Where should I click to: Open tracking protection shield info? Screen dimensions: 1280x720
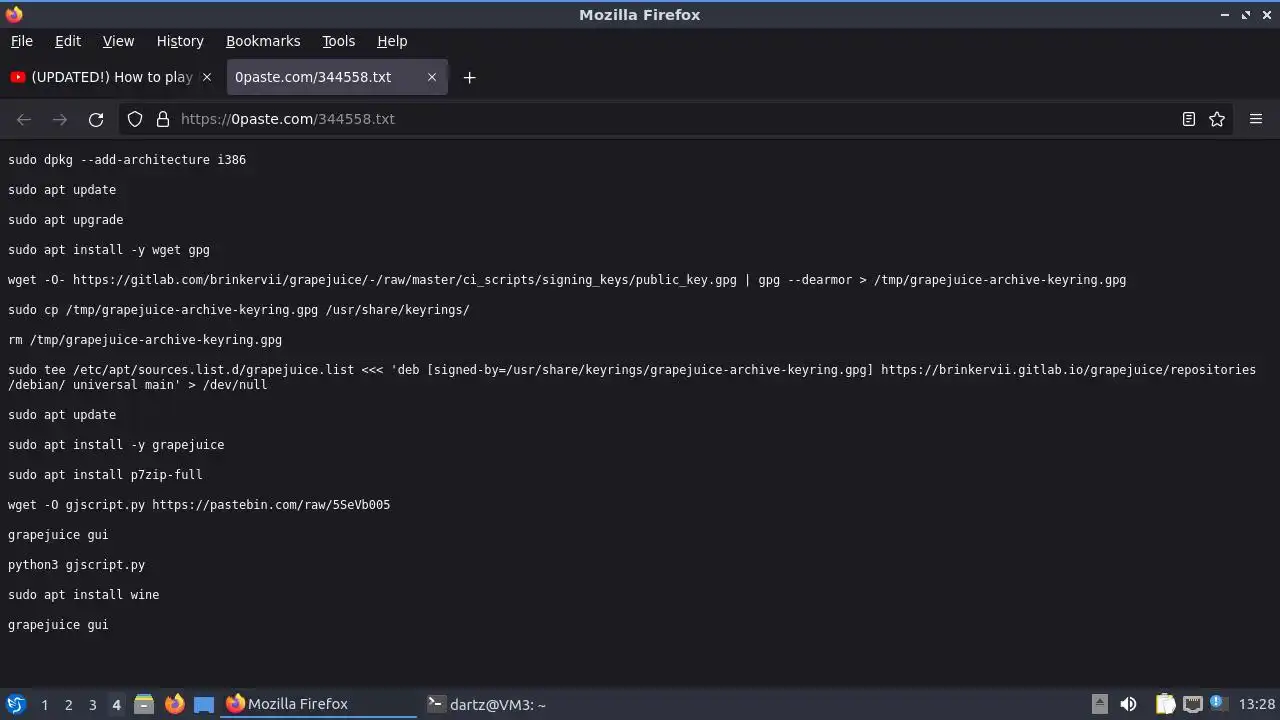[x=135, y=119]
